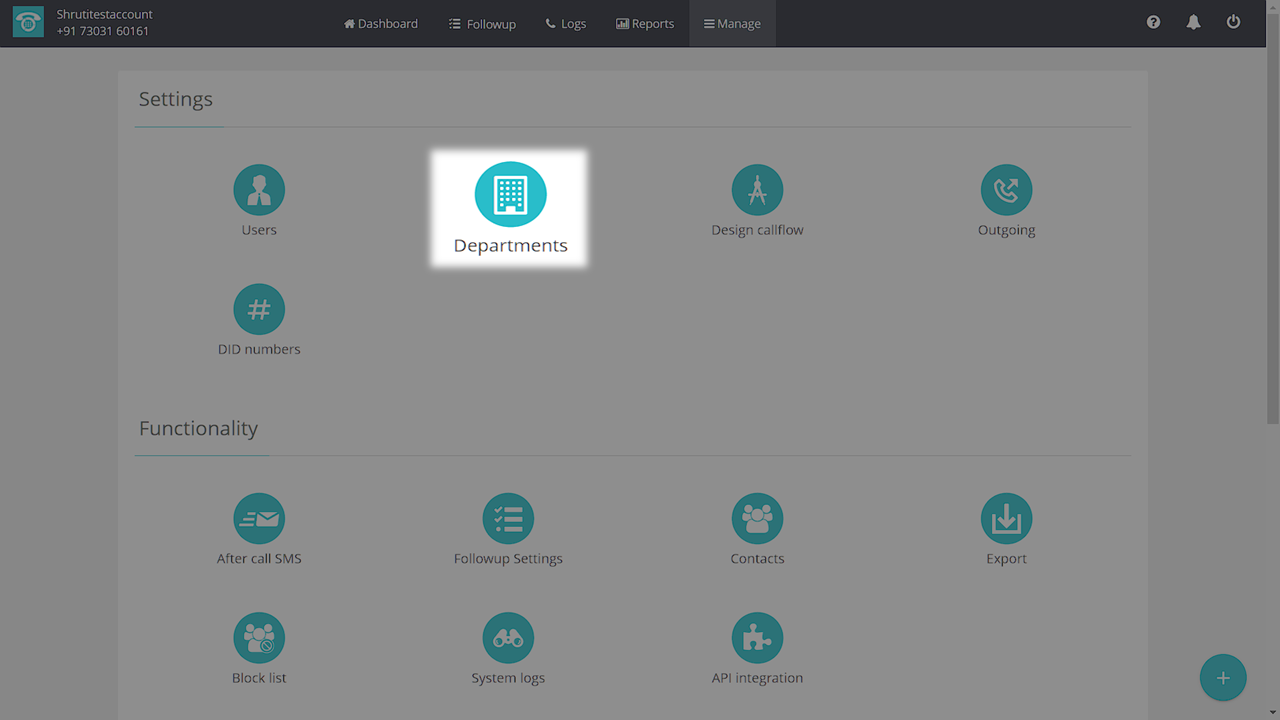Open the Logs navigation item
The image size is (1280, 720).
[566, 24]
